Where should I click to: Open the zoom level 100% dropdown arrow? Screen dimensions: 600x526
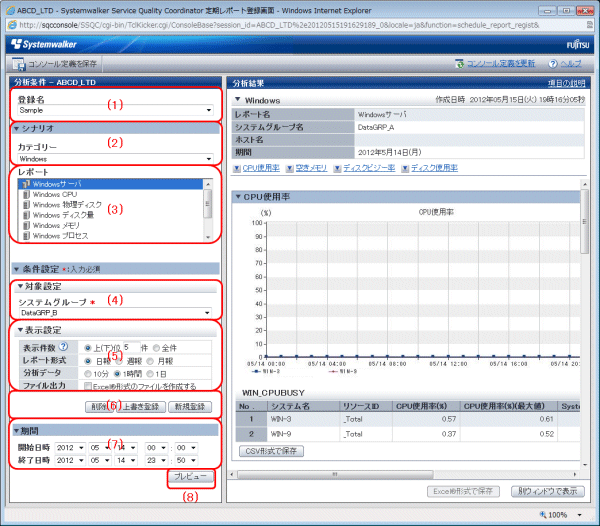[x=580, y=515]
